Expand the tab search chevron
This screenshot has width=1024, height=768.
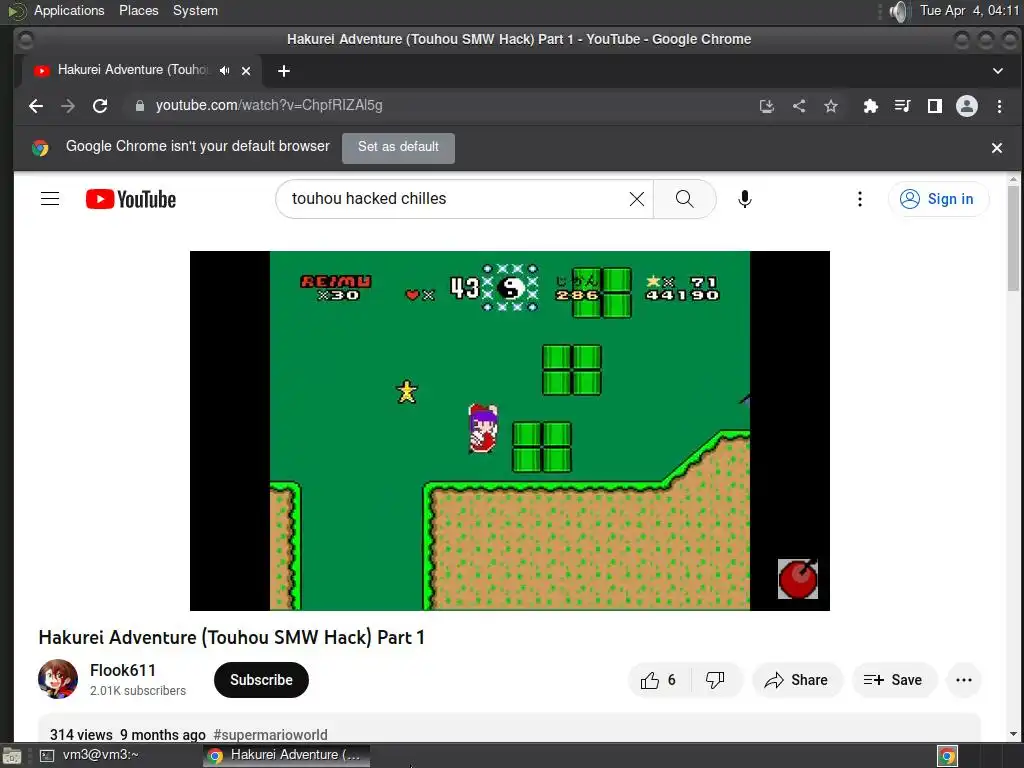[997, 71]
